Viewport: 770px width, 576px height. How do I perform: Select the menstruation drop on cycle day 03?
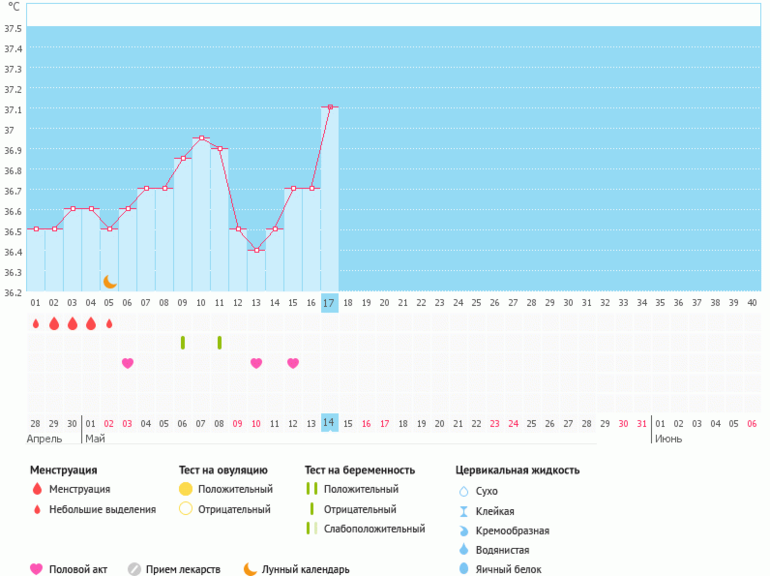[x=72, y=324]
